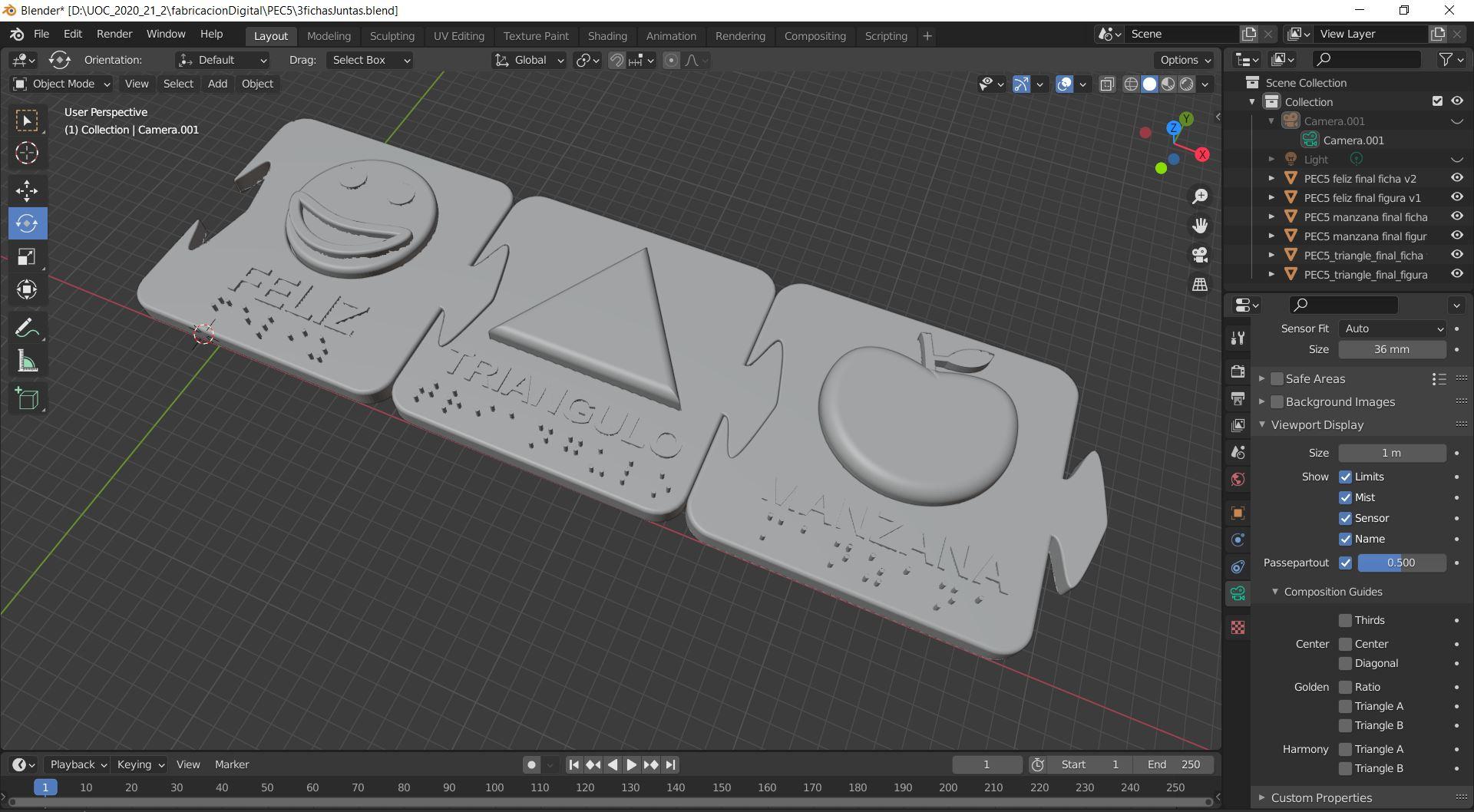The height and width of the screenshot is (812, 1474).
Task: Click the current frame number field
Action: (987, 764)
